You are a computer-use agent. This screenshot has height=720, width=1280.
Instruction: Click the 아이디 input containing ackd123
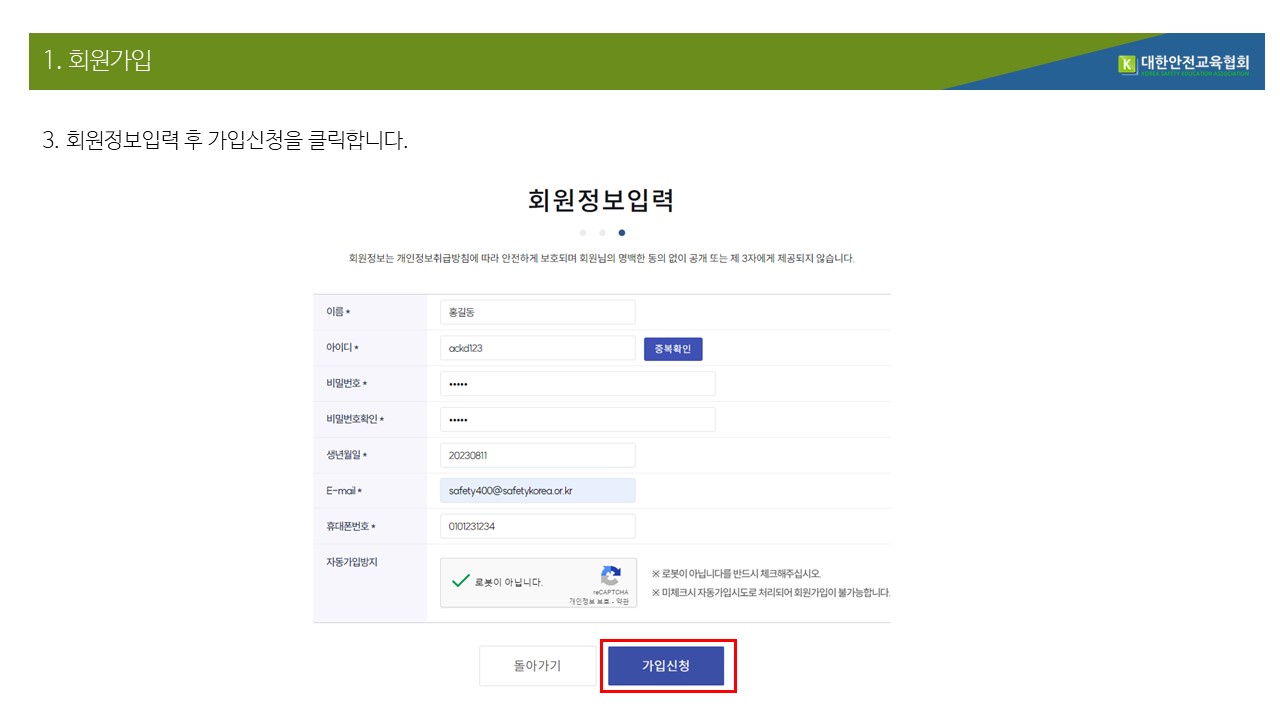(537, 348)
